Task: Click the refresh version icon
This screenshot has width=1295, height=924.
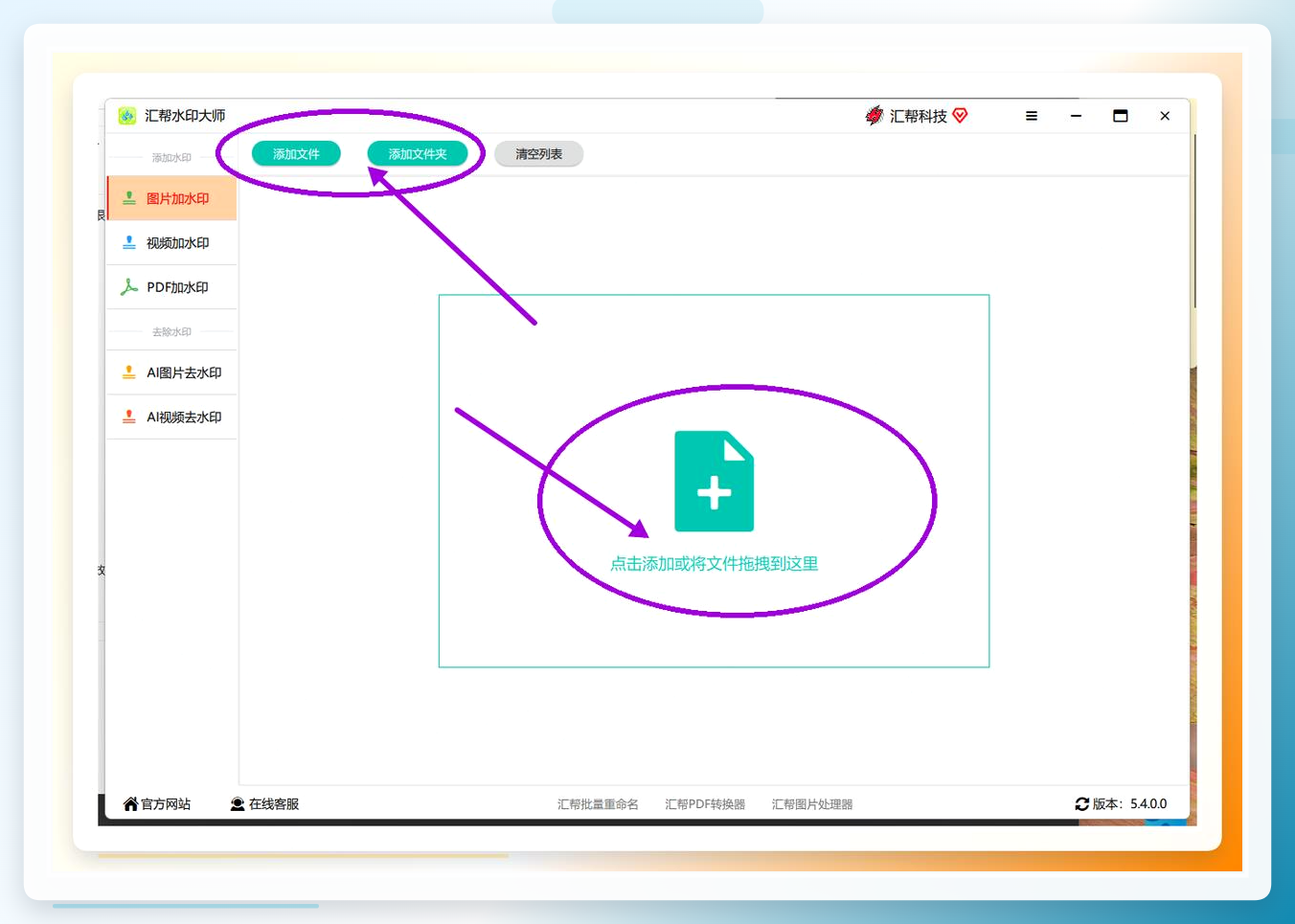Action: 1081,804
